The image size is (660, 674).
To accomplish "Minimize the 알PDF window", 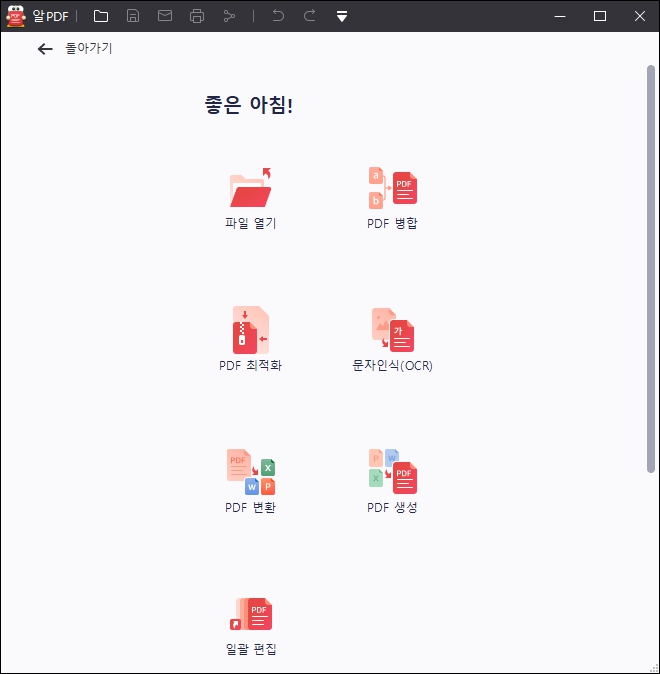I will pos(560,16).
